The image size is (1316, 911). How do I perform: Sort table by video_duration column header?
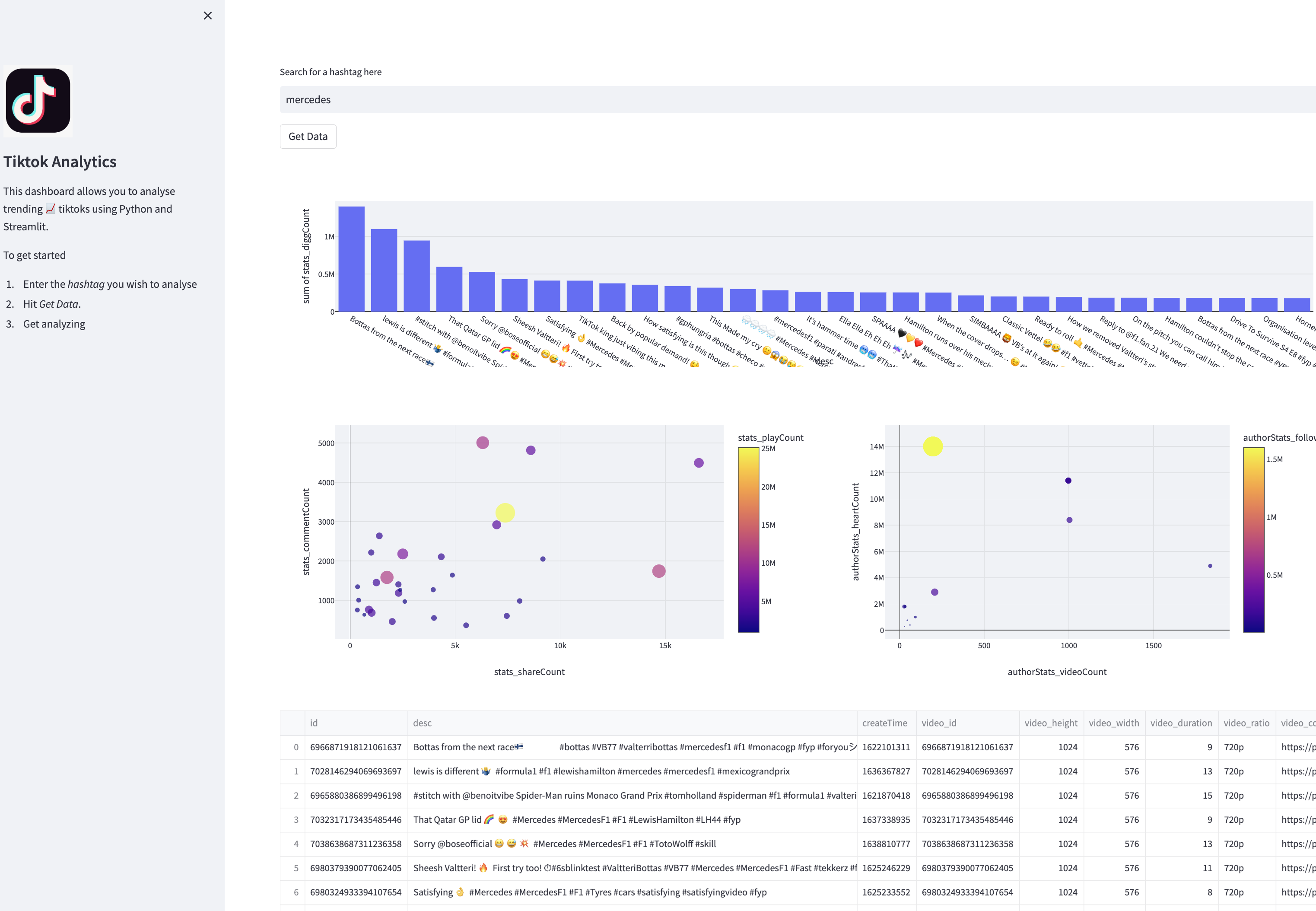click(1181, 723)
